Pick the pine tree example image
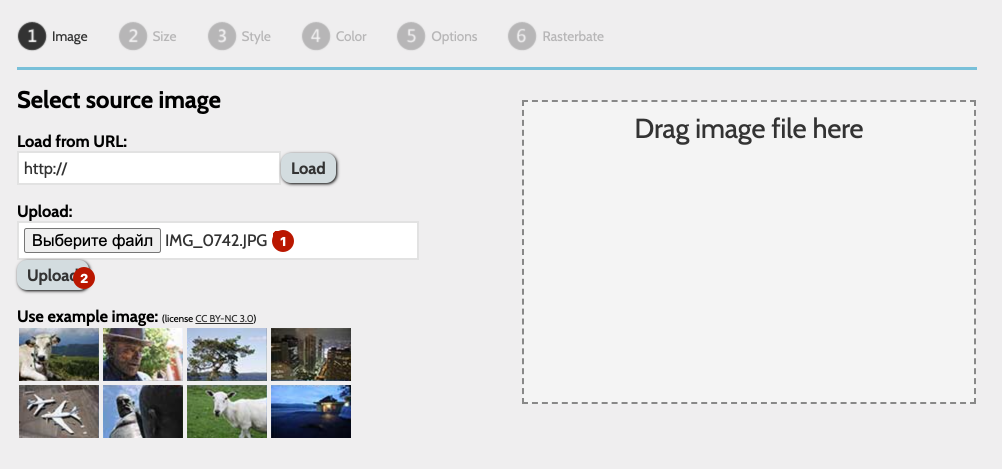The height and width of the screenshot is (469, 1002). 227,355
